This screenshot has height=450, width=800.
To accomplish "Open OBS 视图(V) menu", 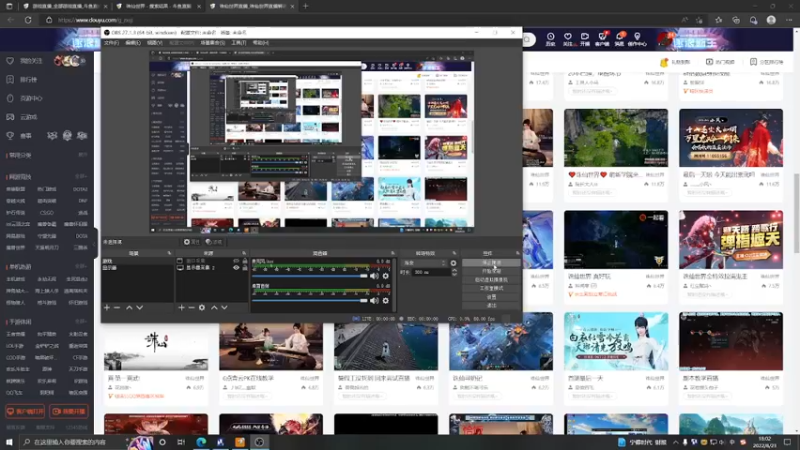I will (155, 43).
